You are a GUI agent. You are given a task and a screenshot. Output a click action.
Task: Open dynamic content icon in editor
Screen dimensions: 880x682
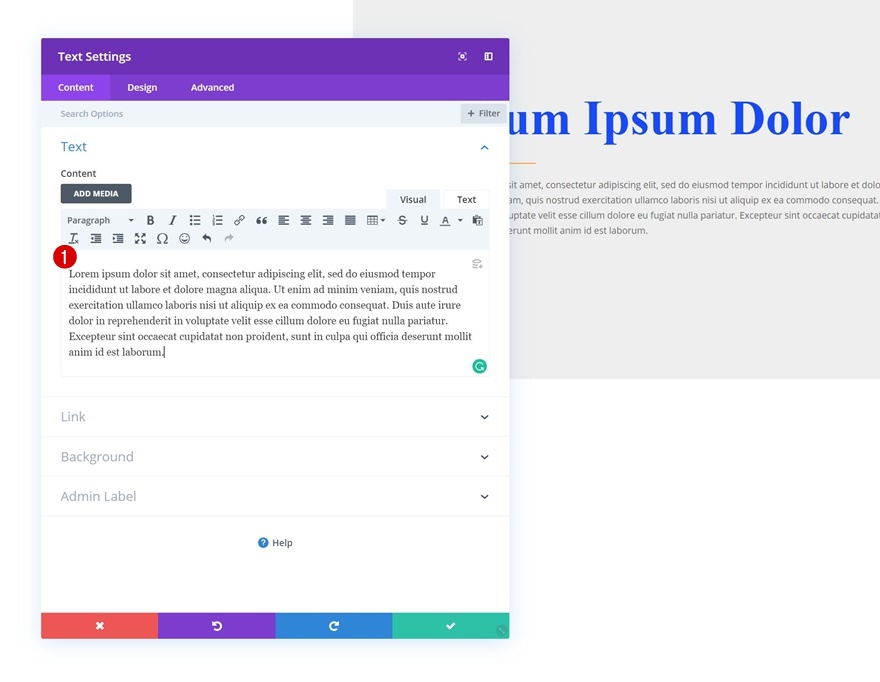coord(477,264)
